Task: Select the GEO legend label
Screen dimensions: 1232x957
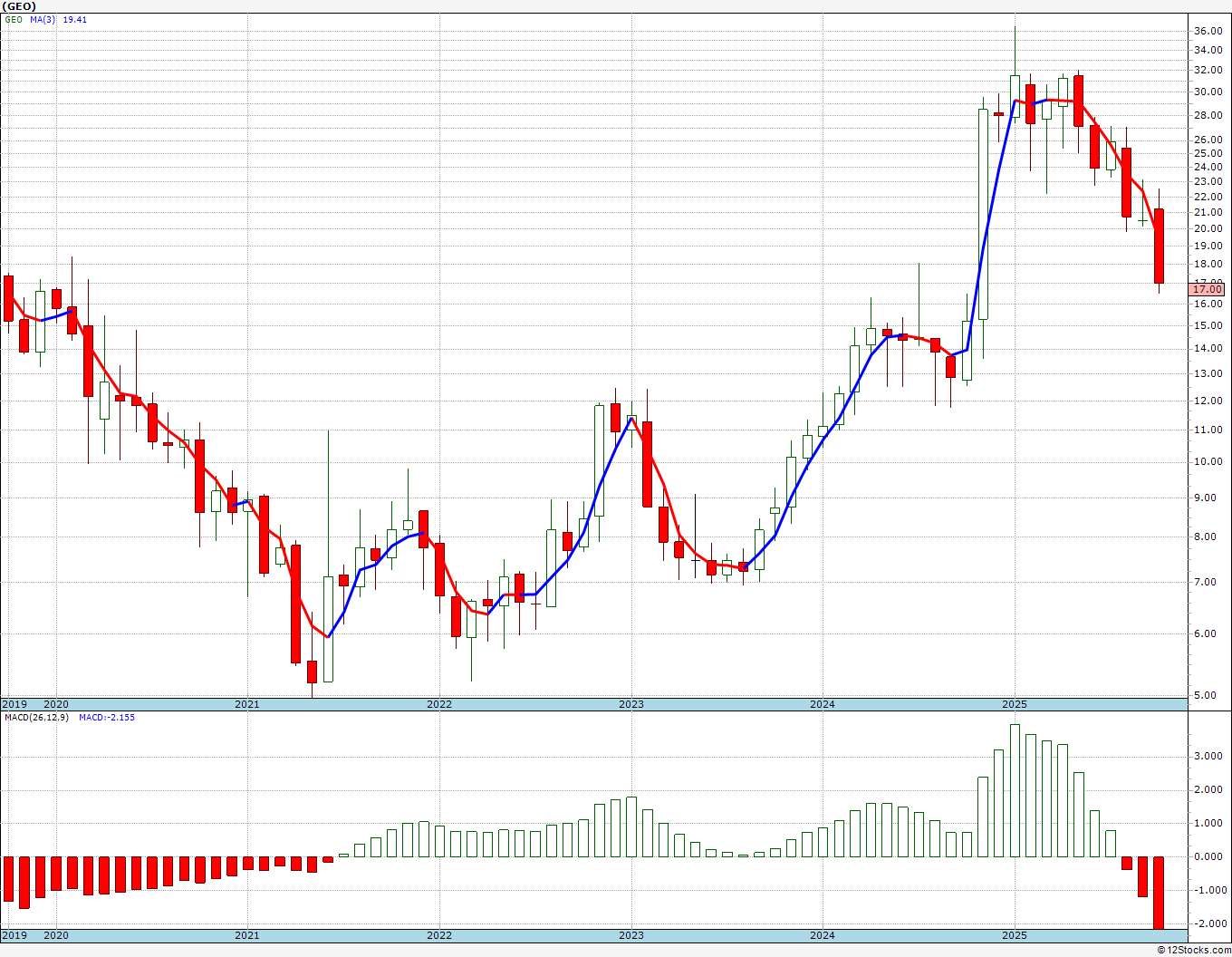Action: (x=13, y=19)
